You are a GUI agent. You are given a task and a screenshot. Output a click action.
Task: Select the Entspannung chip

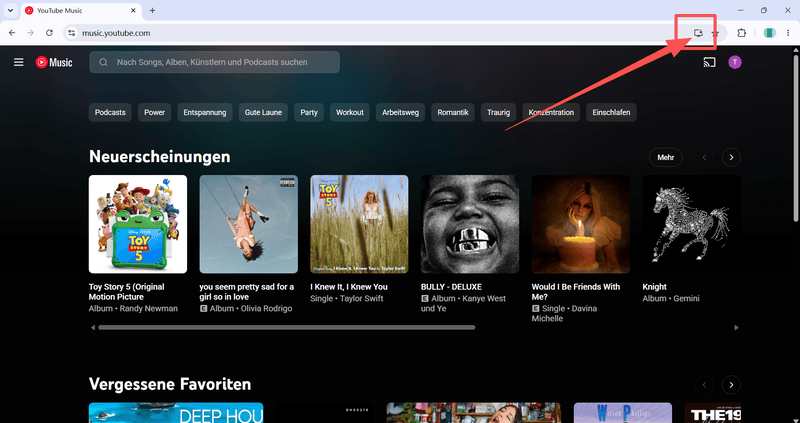[x=205, y=112]
